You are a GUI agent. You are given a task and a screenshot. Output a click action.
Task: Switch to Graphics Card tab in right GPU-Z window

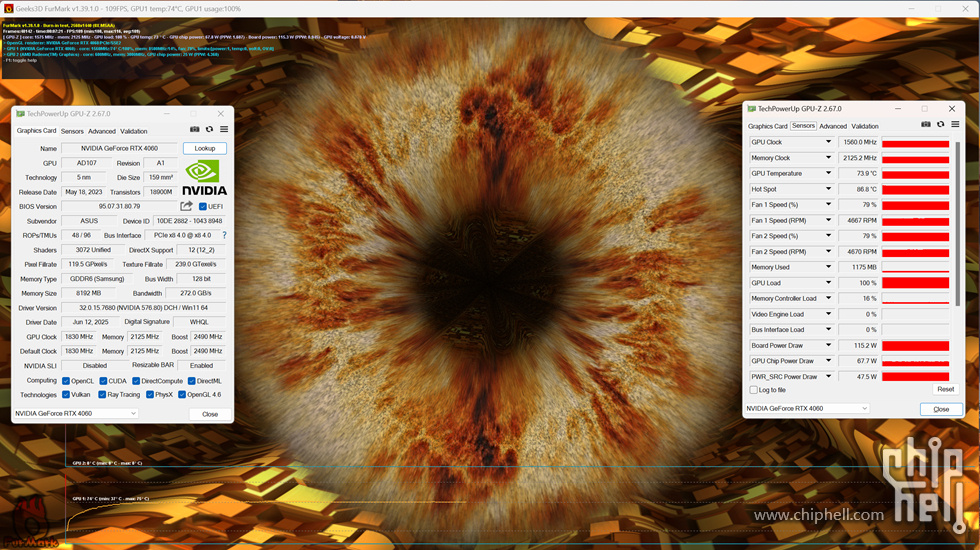pos(768,126)
